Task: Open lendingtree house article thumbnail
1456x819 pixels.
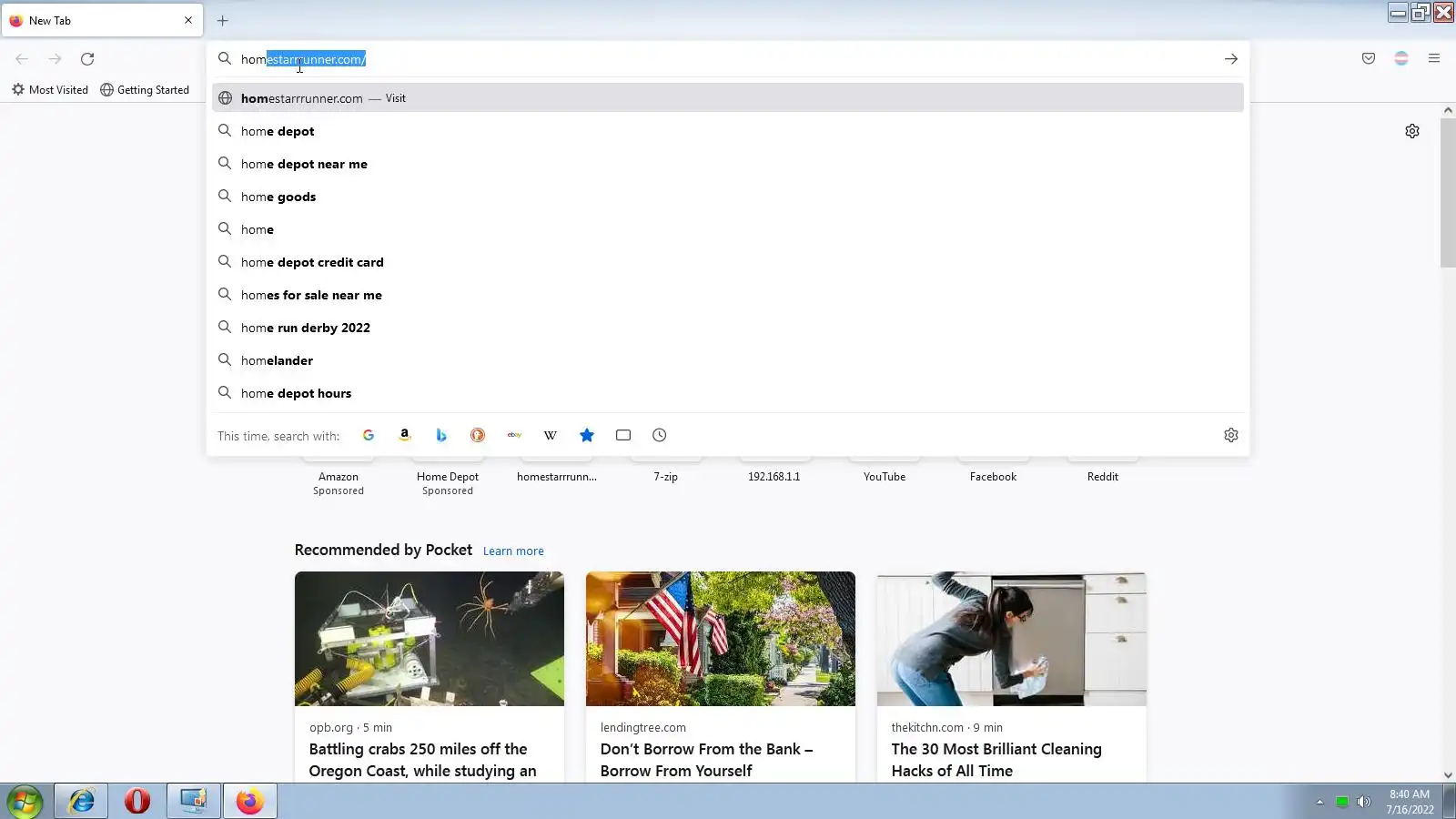Action: 721,639
